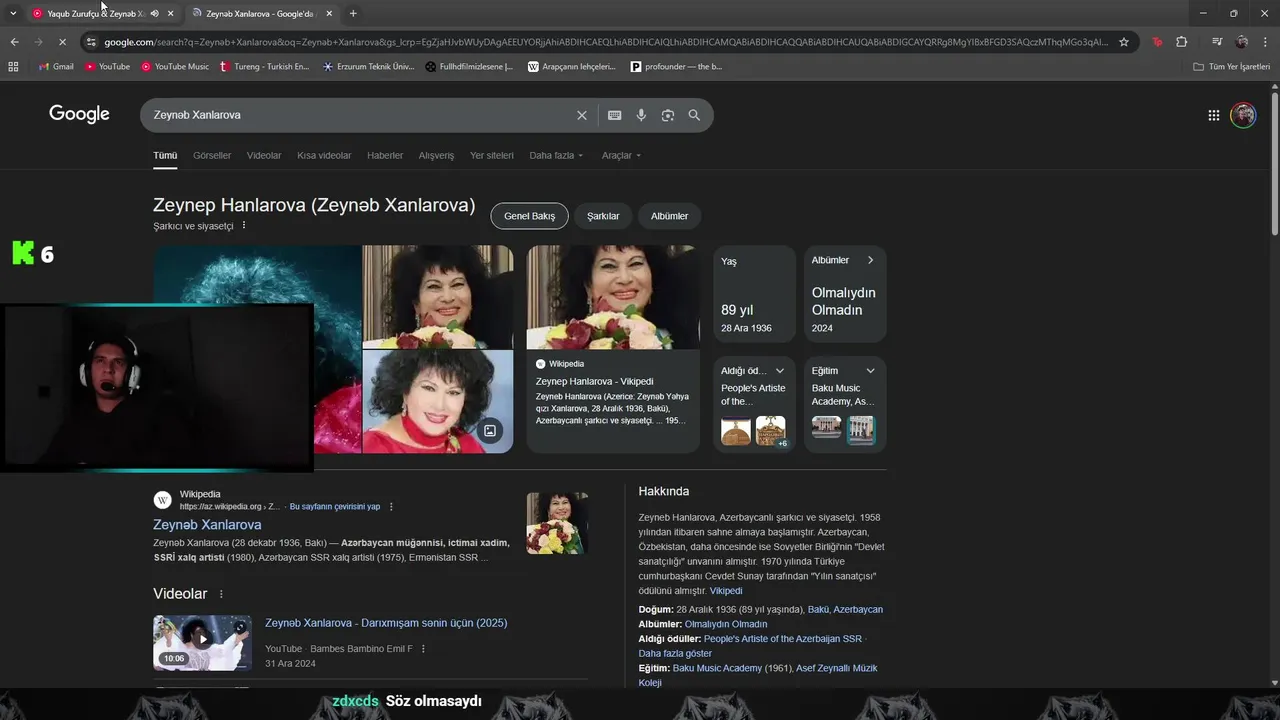The width and height of the screenshot is (1280, 720).
Task: Open the Chrome profile avatar in toolbar
Action: [x=1242, y=42]
